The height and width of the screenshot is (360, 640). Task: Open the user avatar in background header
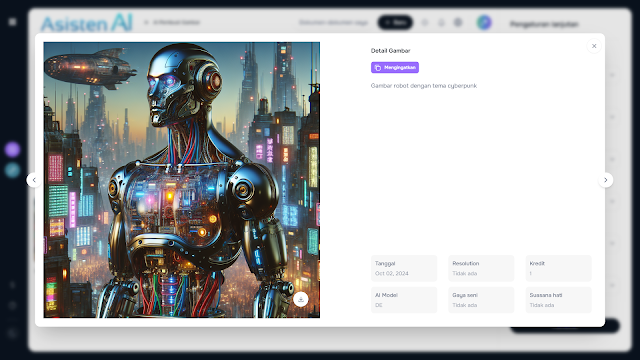coord(484,22)
